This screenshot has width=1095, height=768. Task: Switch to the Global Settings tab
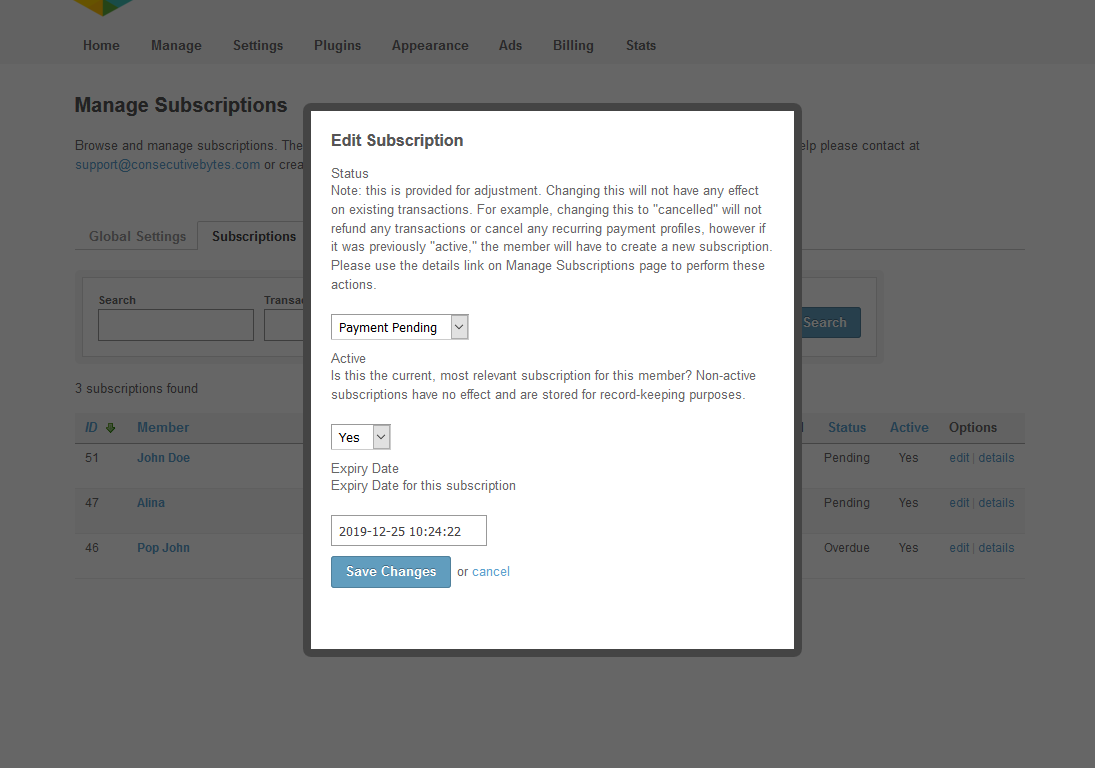(137, 237)
